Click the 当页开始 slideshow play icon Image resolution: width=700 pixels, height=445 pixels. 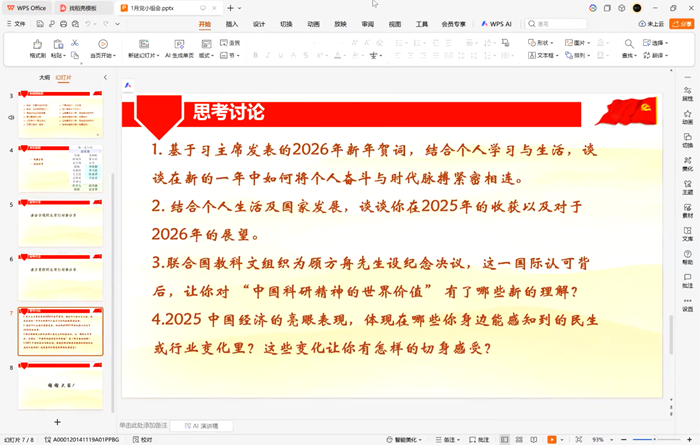[x=102, y=48]
